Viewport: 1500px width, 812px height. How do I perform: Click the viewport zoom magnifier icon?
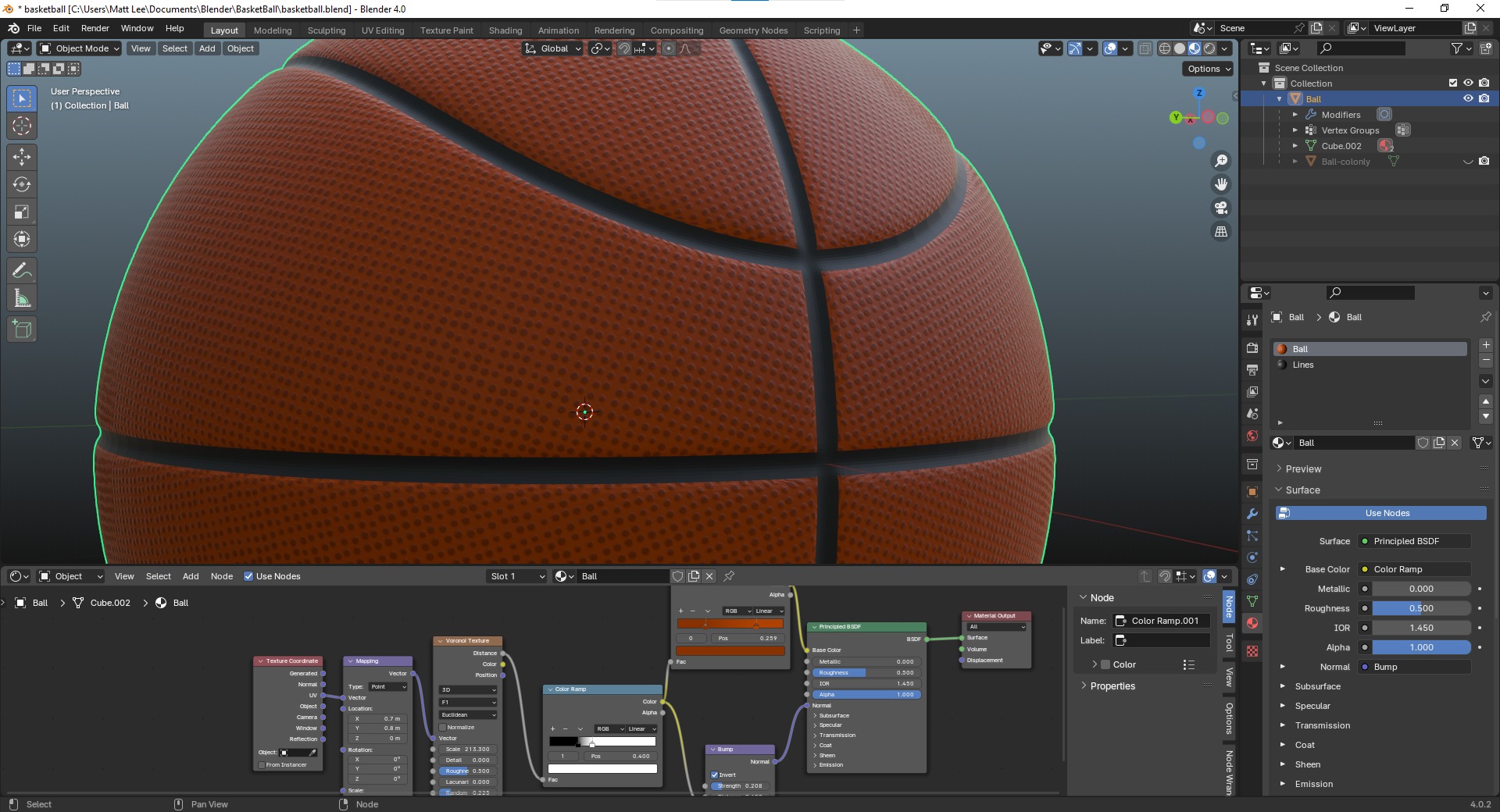pyautogui.click(x=1221, y=161)
